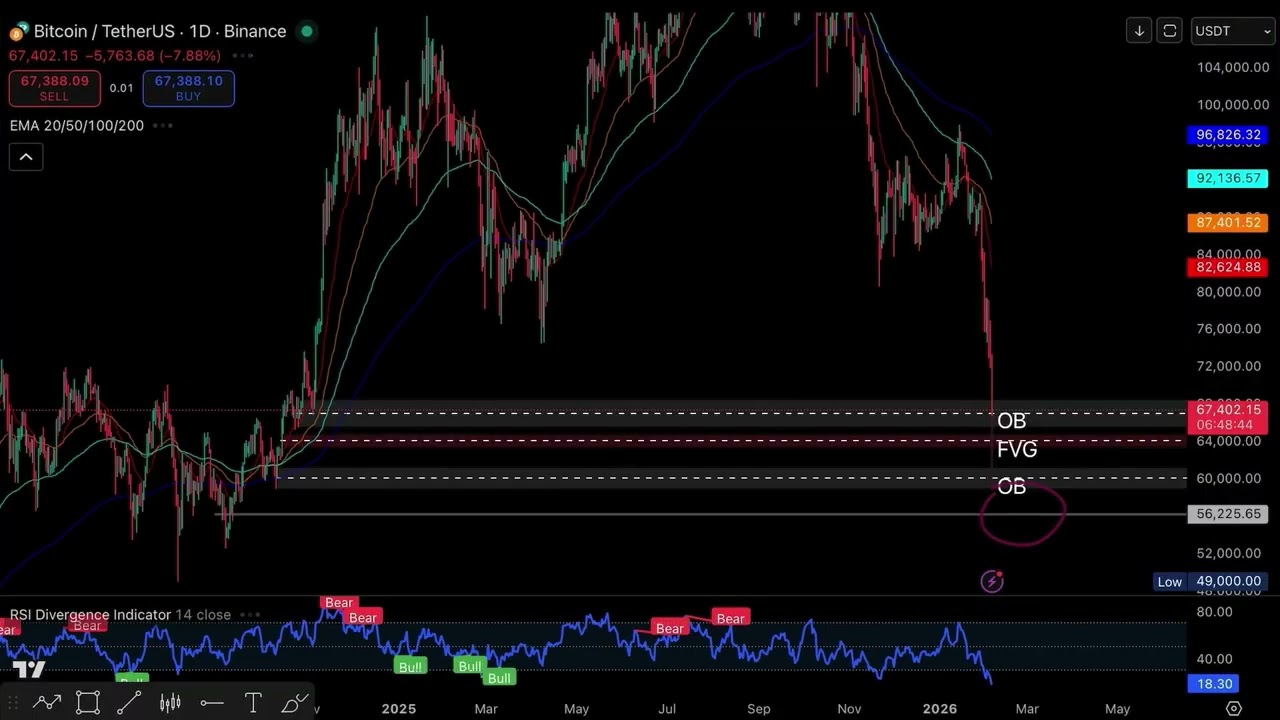The width and height of the screenshot is (1280, 720).
Task: Click the Bitcoin symbol logo icon
Action: (x=18, y=32)
